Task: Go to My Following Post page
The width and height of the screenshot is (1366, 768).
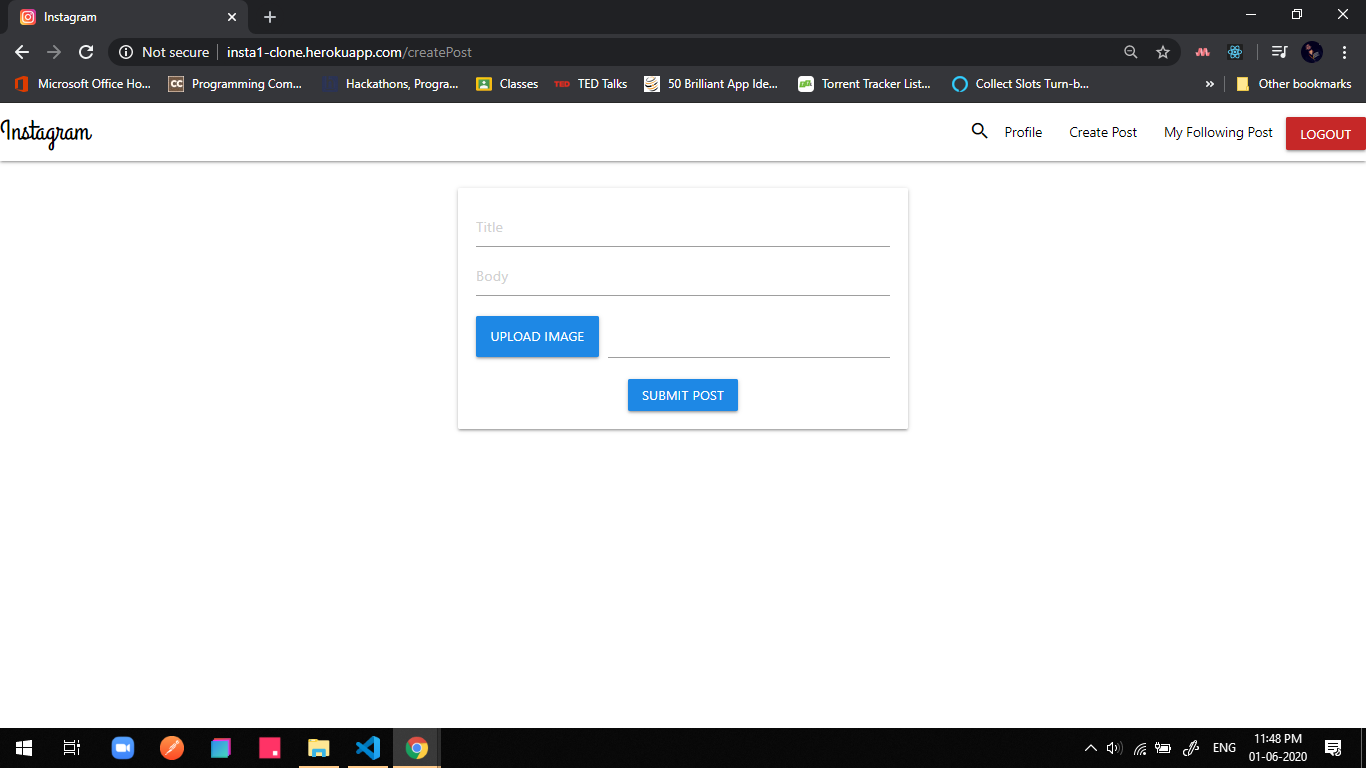Action: (1218, 132)
